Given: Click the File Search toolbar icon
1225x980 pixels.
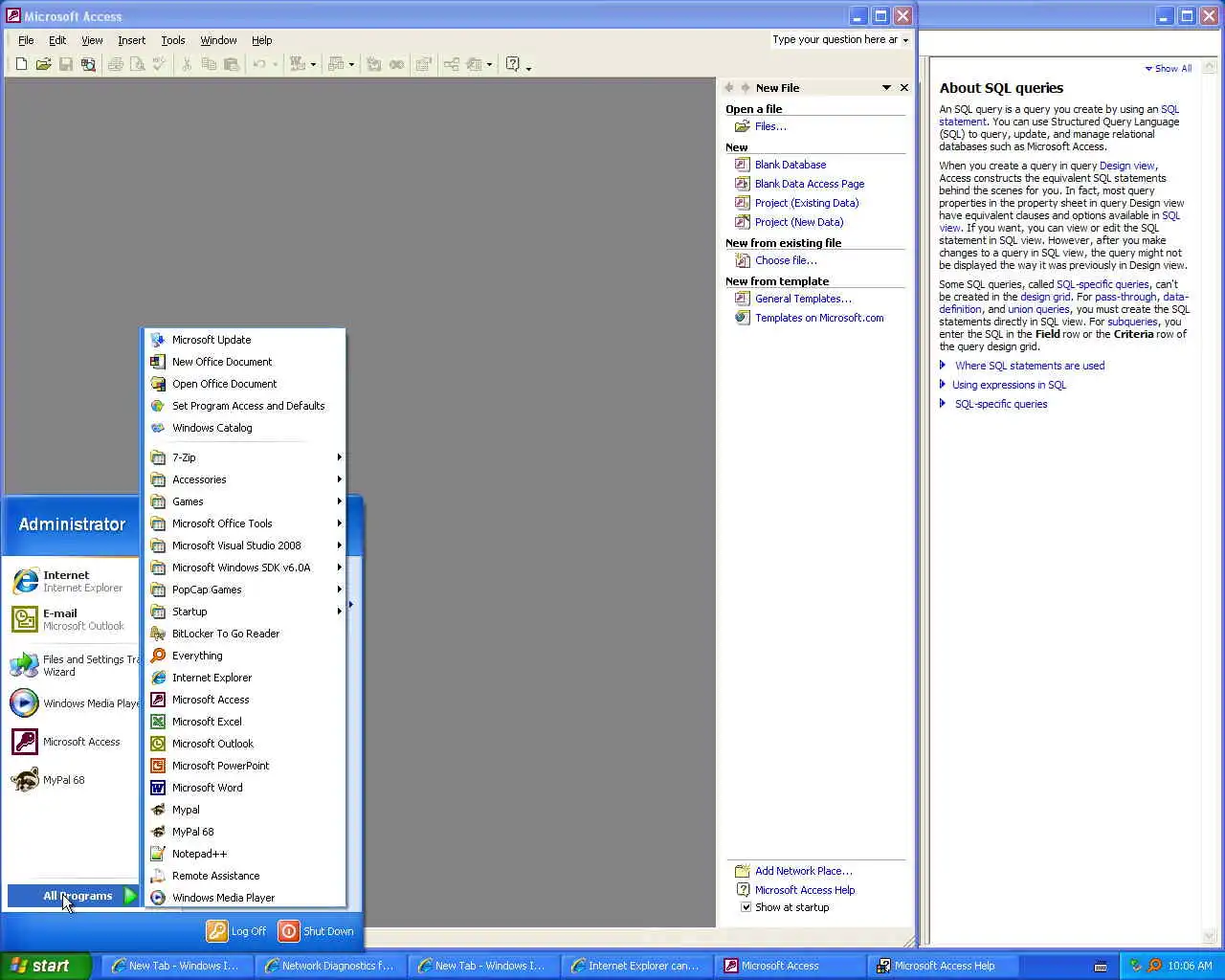Looking at the screenshot, I should coord(88,64).
